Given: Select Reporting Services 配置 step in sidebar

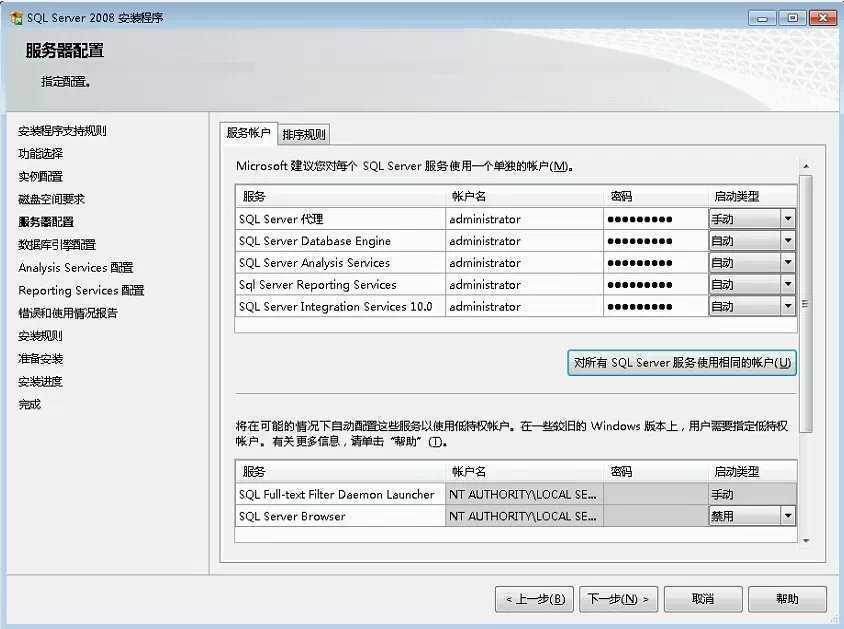Looking at the screenshot, I should pos(81,291).
